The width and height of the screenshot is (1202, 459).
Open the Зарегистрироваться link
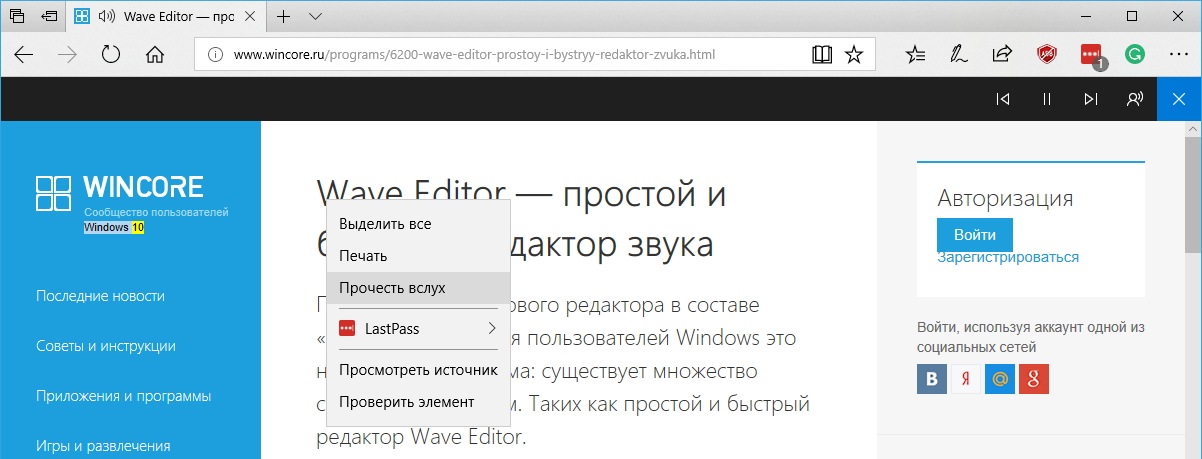pyautogui.click(x=1008, y=257)
